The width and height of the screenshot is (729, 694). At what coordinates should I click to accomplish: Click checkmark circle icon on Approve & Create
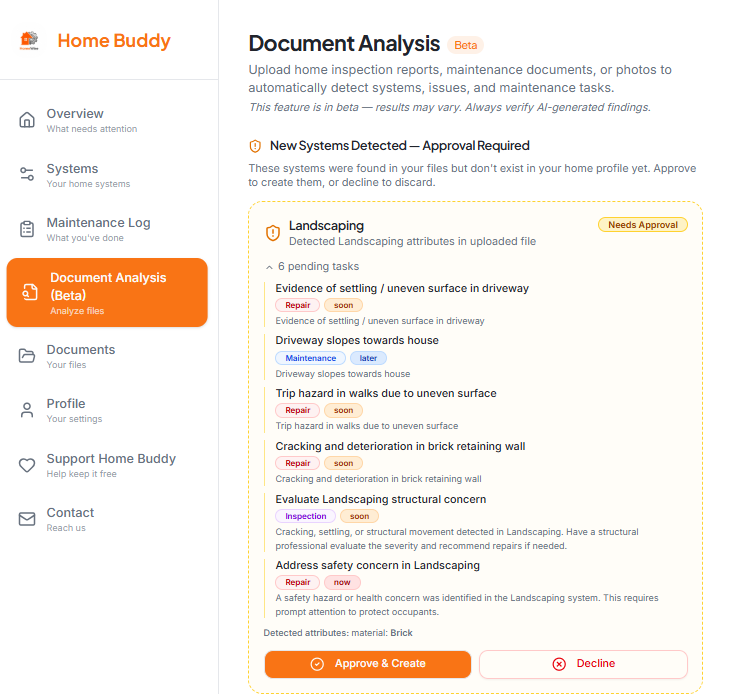click(x=317, y=664)
